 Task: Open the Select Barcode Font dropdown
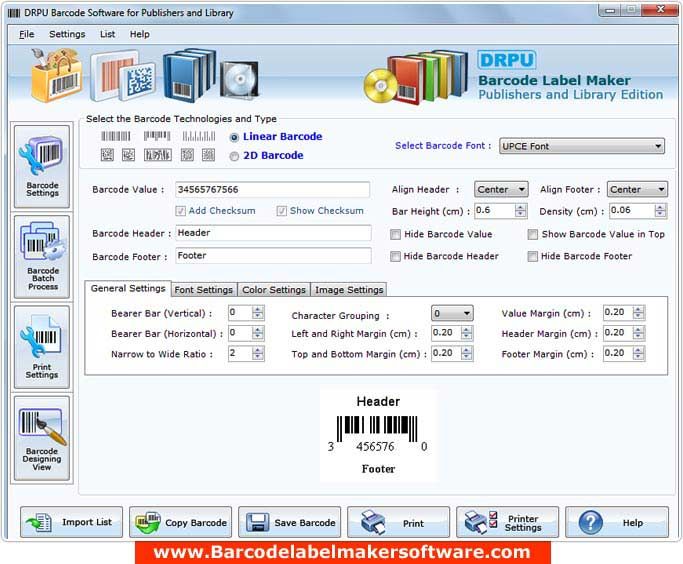point(582,146)
